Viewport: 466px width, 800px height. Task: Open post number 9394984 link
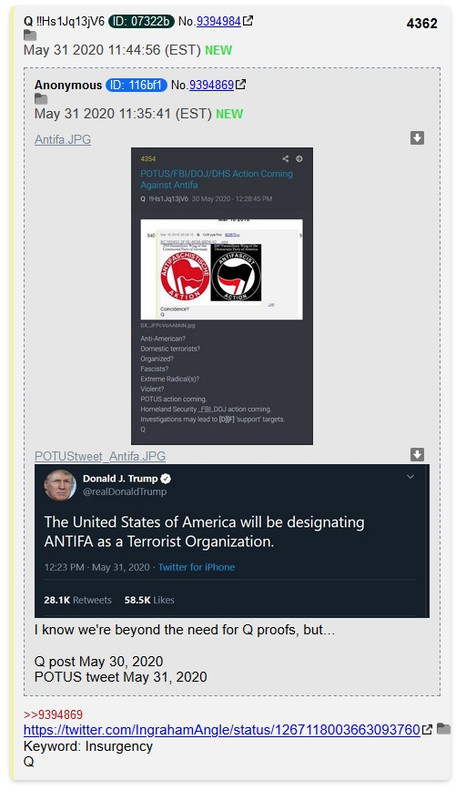(x=218, y=21)
